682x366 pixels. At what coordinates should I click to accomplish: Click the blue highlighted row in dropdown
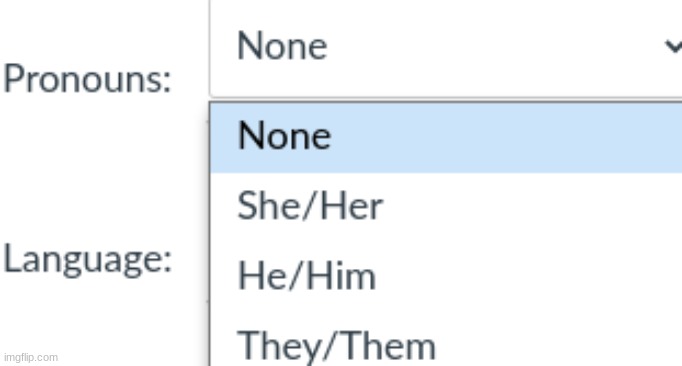[x=446, y=137]
